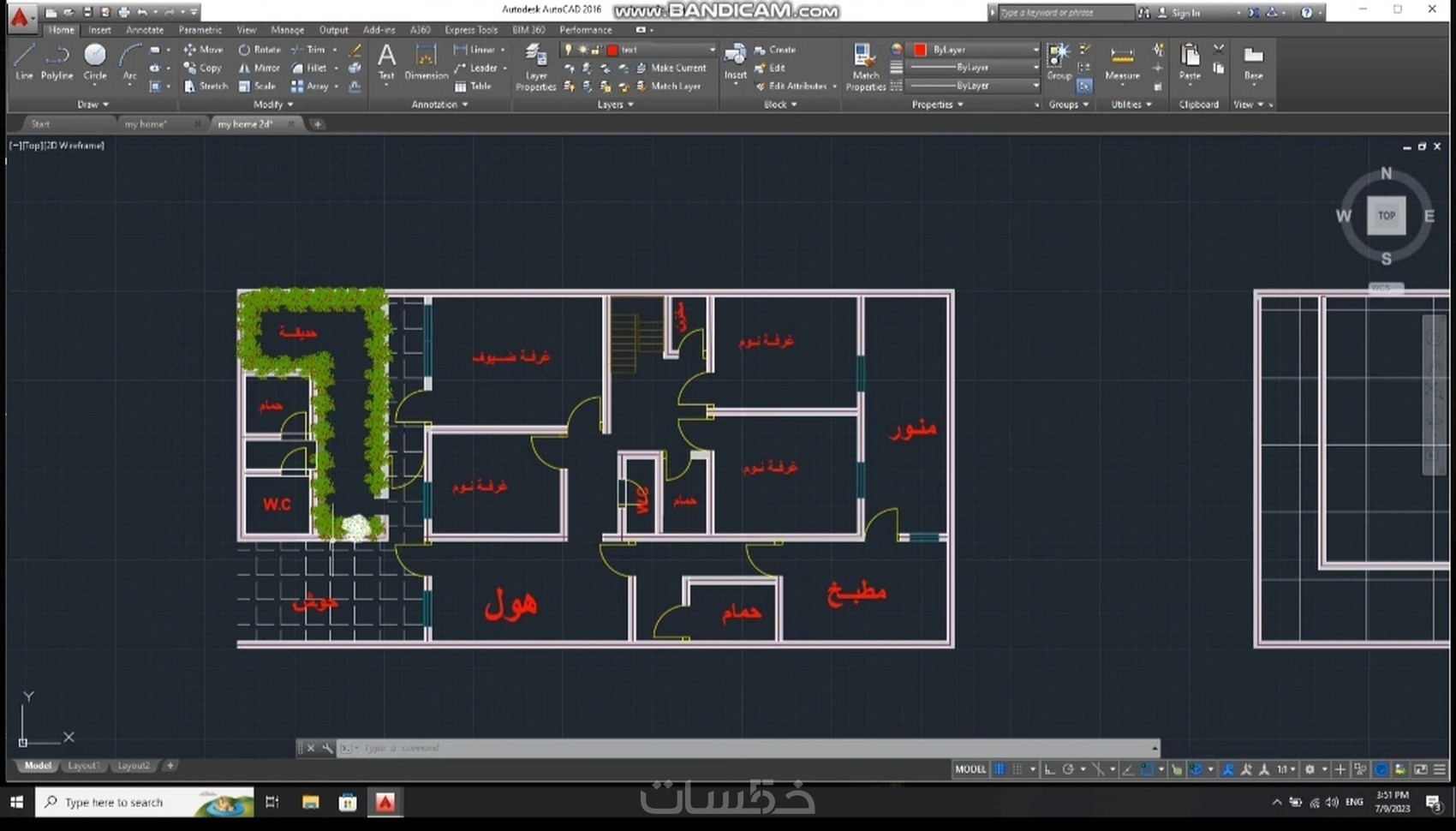Click the Linear dimension tool
The image size is (1456, 831).
tap(475, 50)
